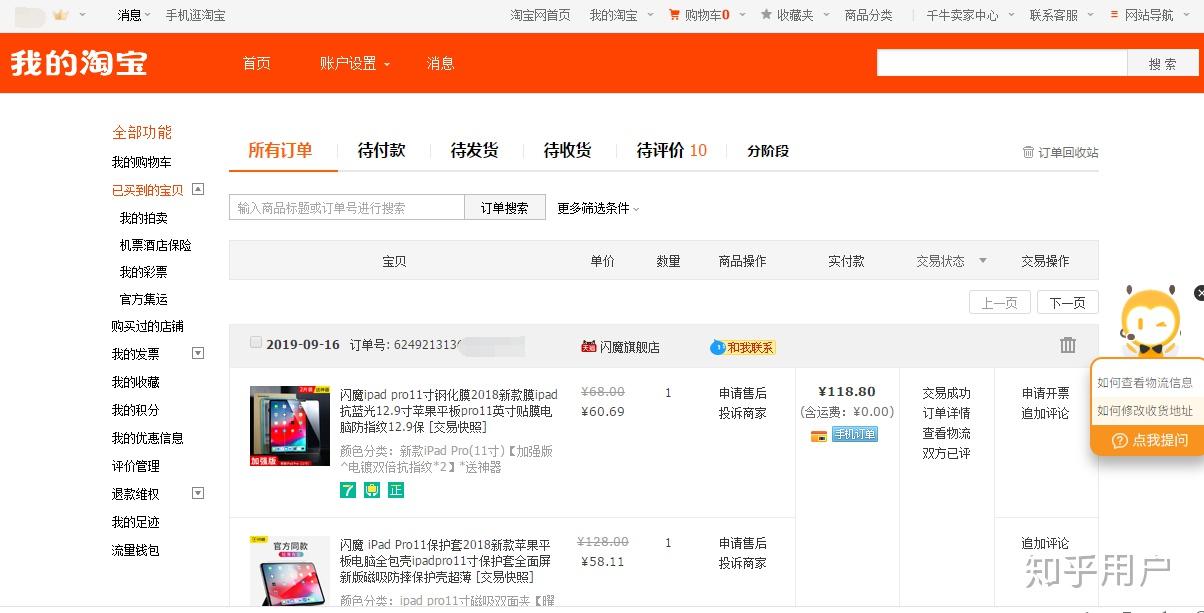
Task: Open the order recycle bin
Action: pos(1060,152)
